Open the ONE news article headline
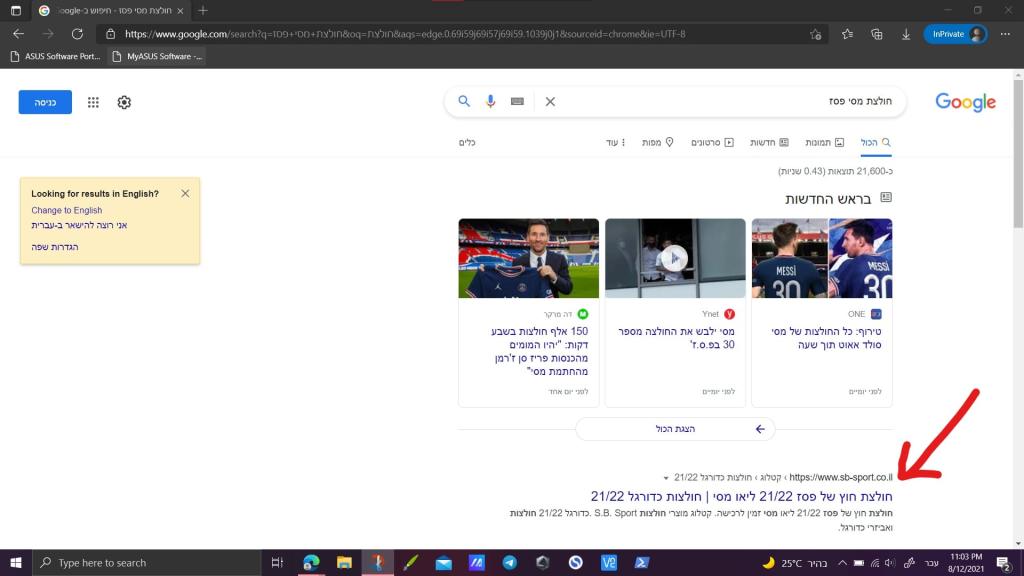The image size is (1024, 576). [x=826, y=338]
